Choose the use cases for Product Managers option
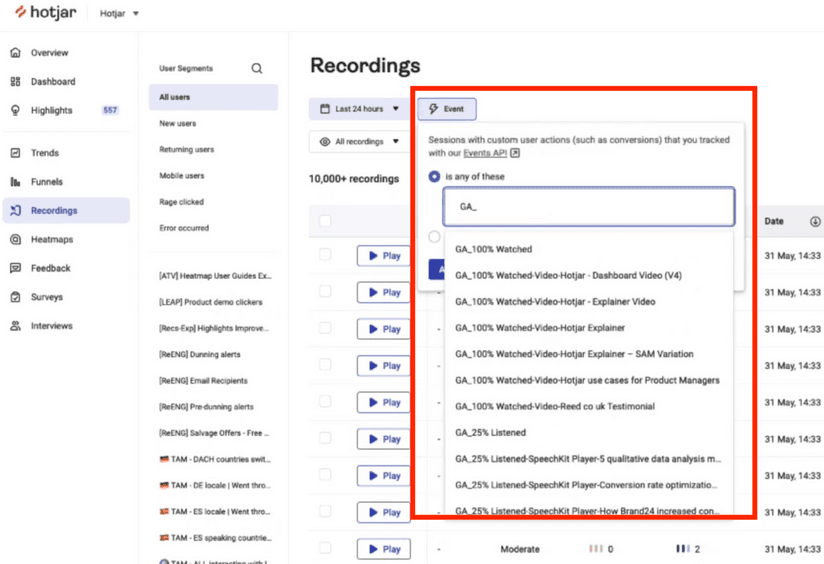824x564 pixels. (589, 381)
